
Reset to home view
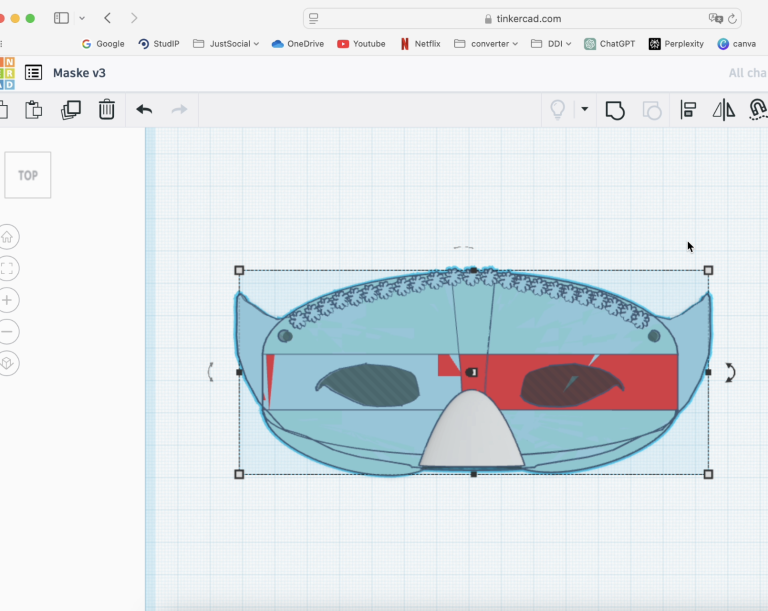8,237
